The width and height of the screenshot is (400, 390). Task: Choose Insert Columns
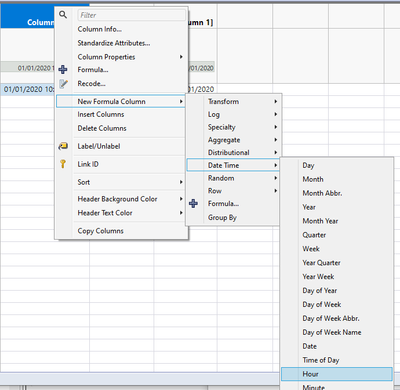coord(101,114)
